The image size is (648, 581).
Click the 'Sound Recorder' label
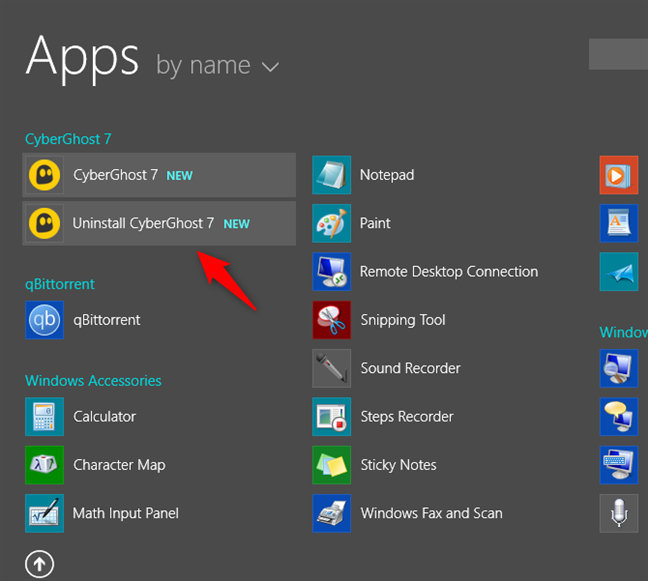coord(410,369)
